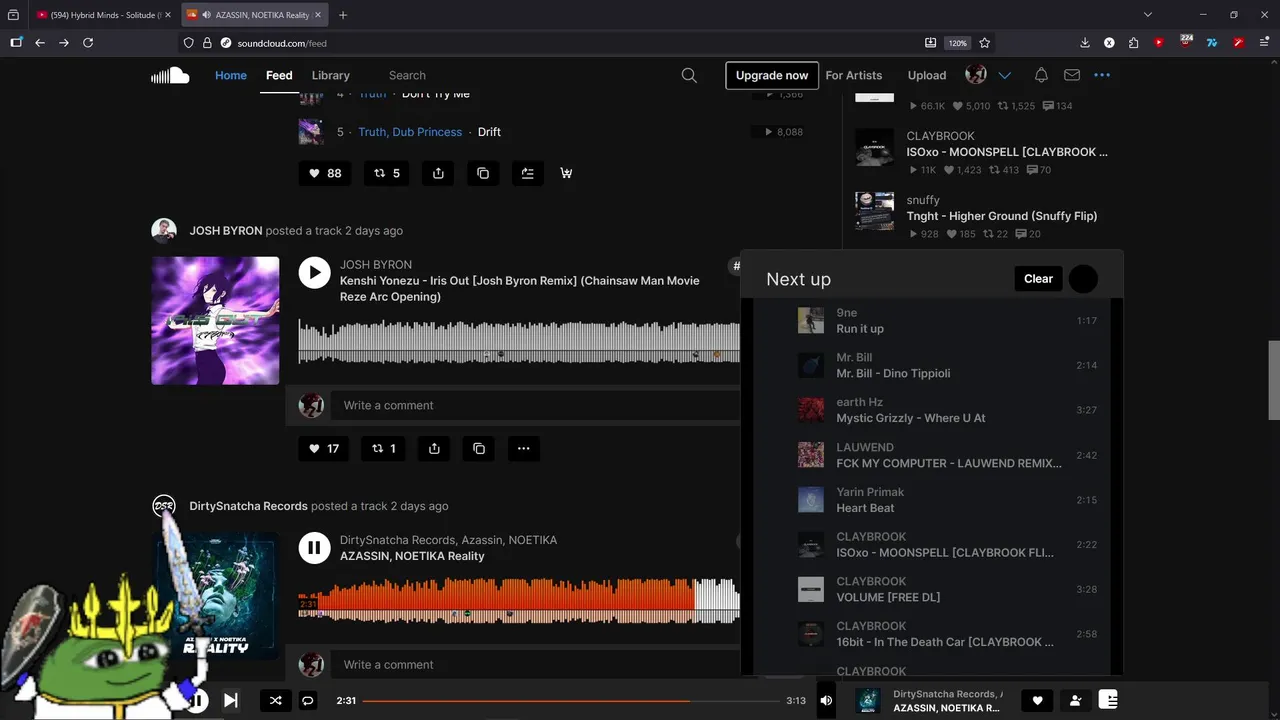Open the Drift track in Truth playlist

489,132
